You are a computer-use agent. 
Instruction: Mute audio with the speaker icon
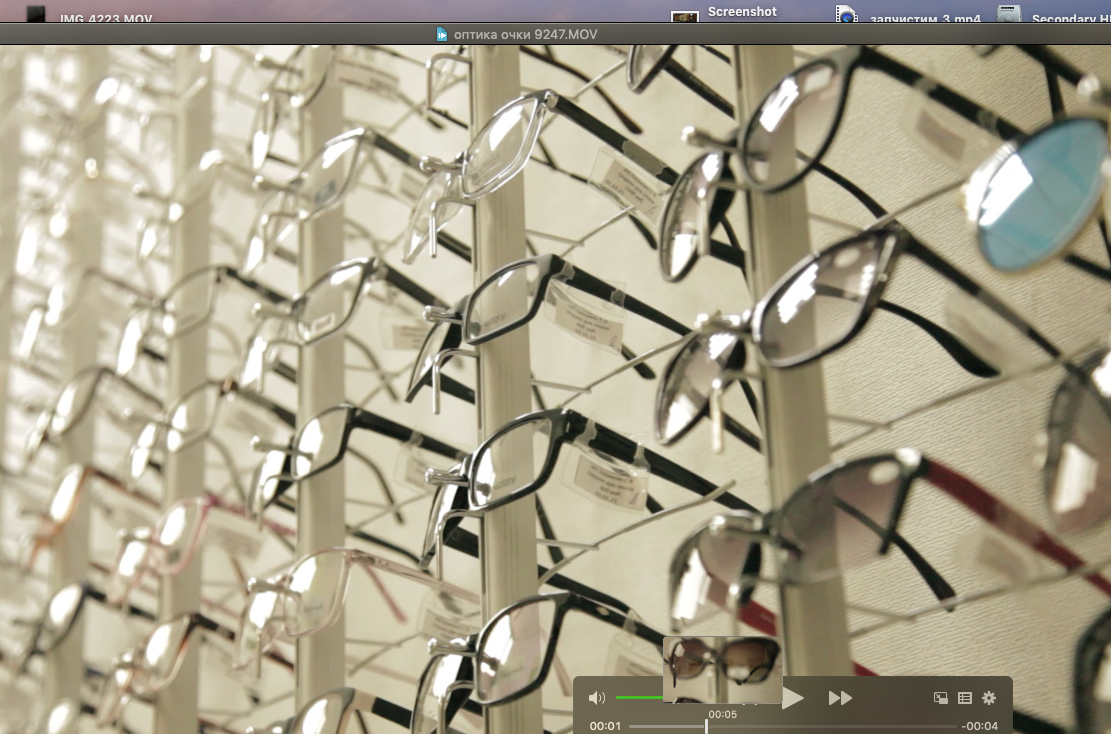coord(597,698)
